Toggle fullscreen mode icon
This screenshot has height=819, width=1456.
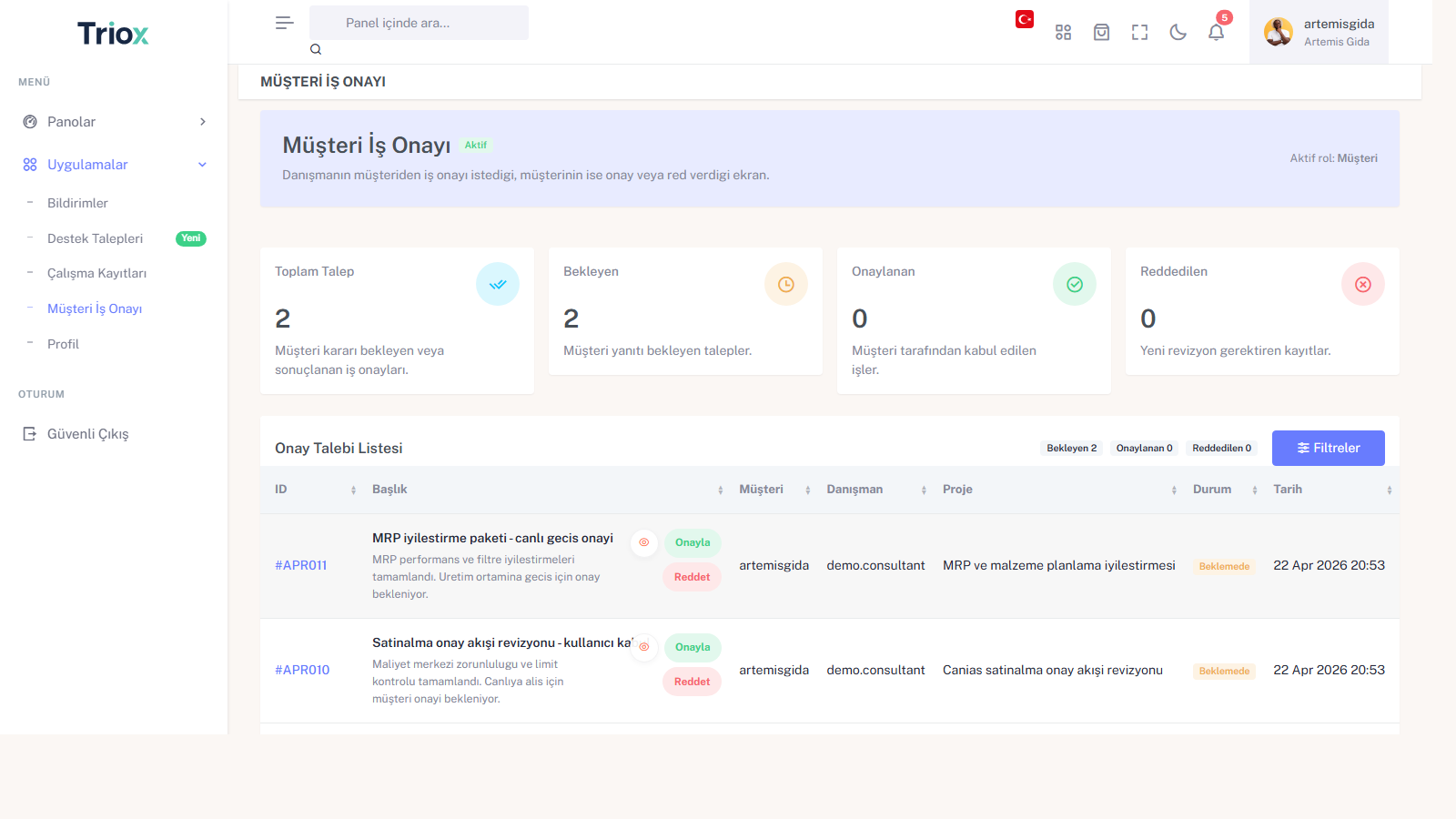[x=1139, y=33]
